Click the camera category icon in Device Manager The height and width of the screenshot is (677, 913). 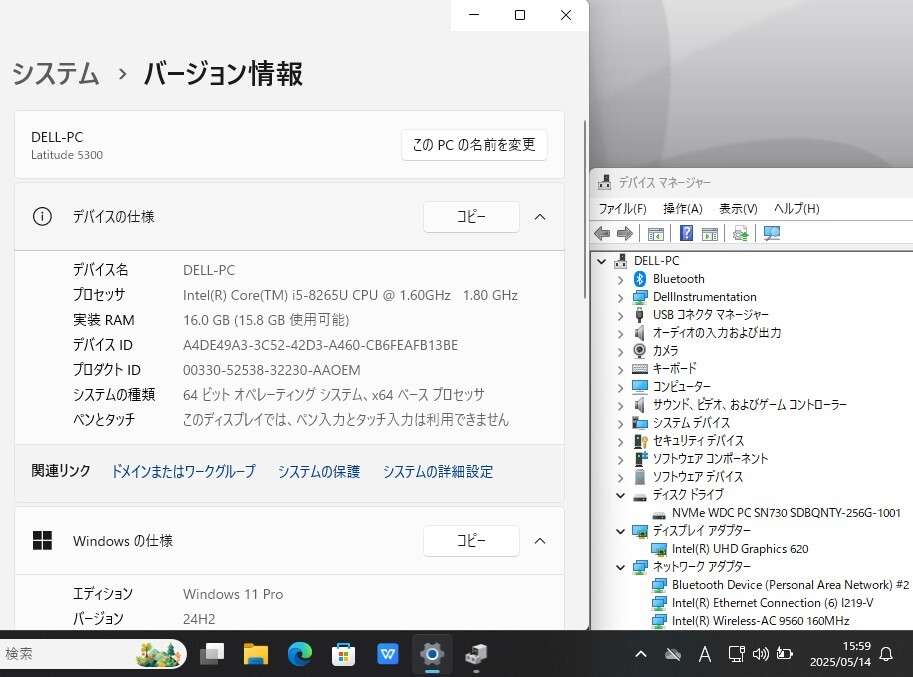click(637, 350)
